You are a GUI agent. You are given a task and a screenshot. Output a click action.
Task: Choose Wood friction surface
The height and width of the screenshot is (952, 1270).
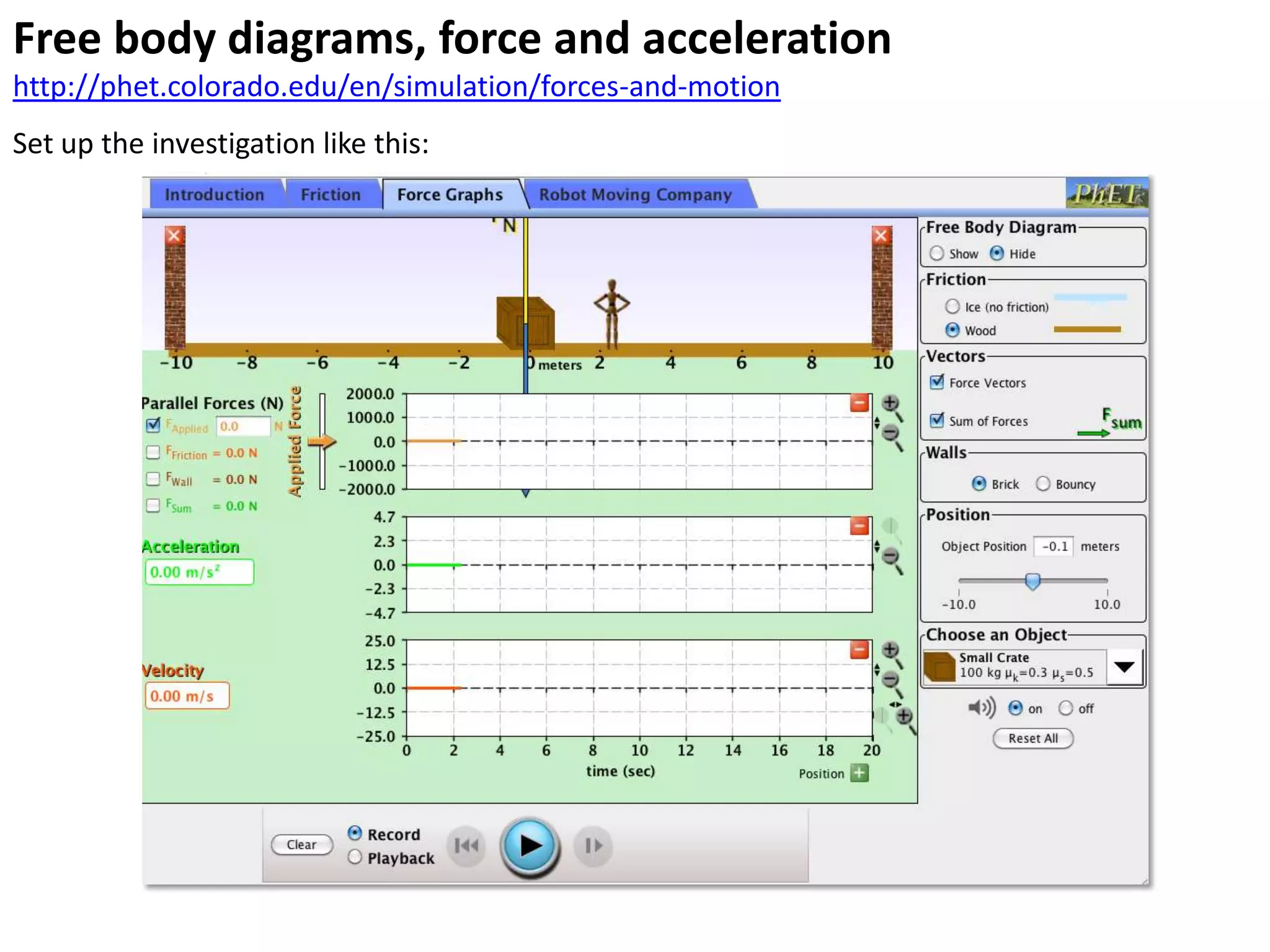(952, 330)
